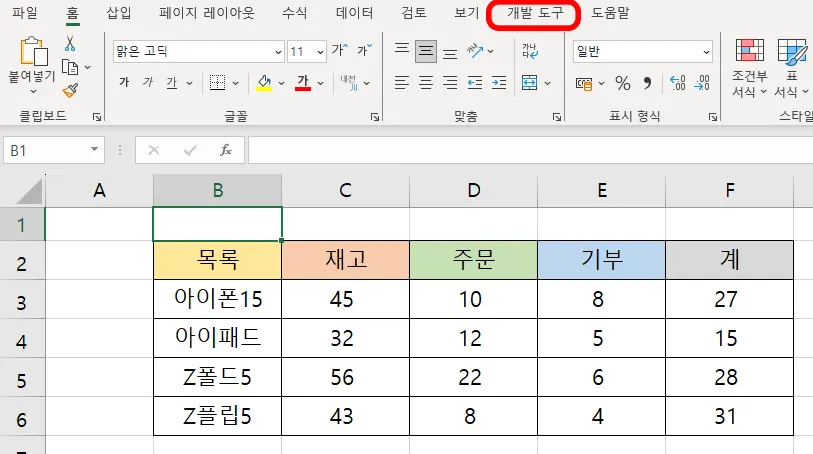Click merge and center icon
This screenshot has width=813, height=454.
[x=529, y=82]
